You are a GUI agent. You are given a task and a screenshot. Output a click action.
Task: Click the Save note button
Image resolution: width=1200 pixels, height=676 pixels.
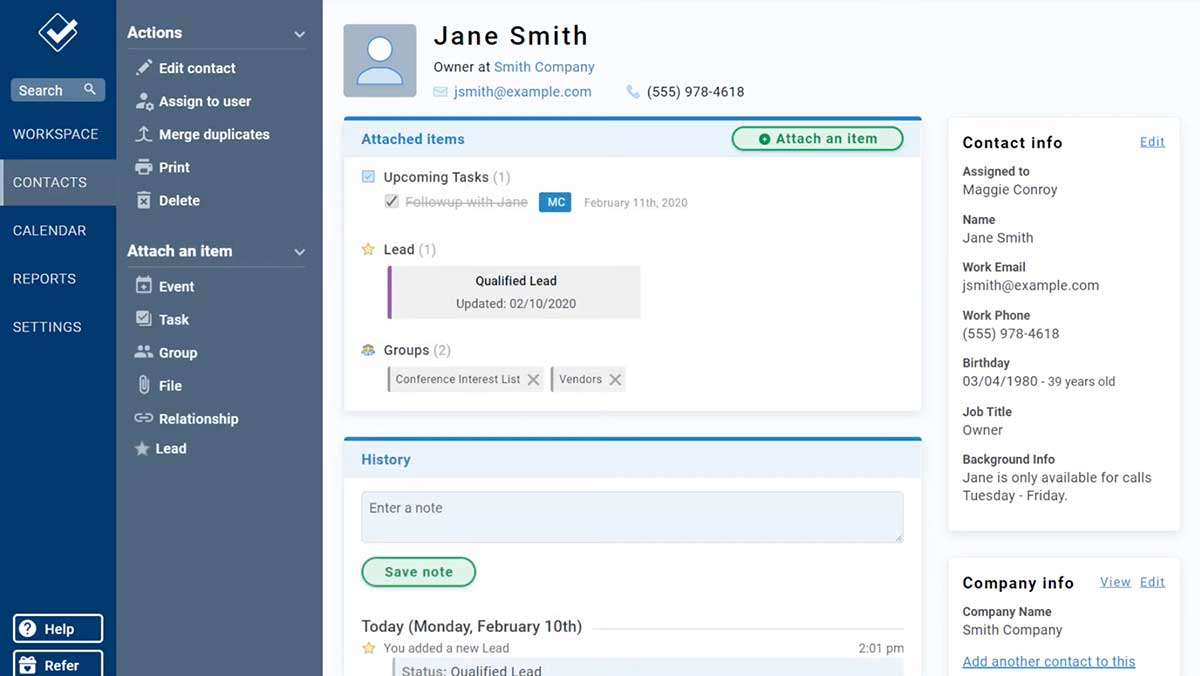(x=418, y=572)
